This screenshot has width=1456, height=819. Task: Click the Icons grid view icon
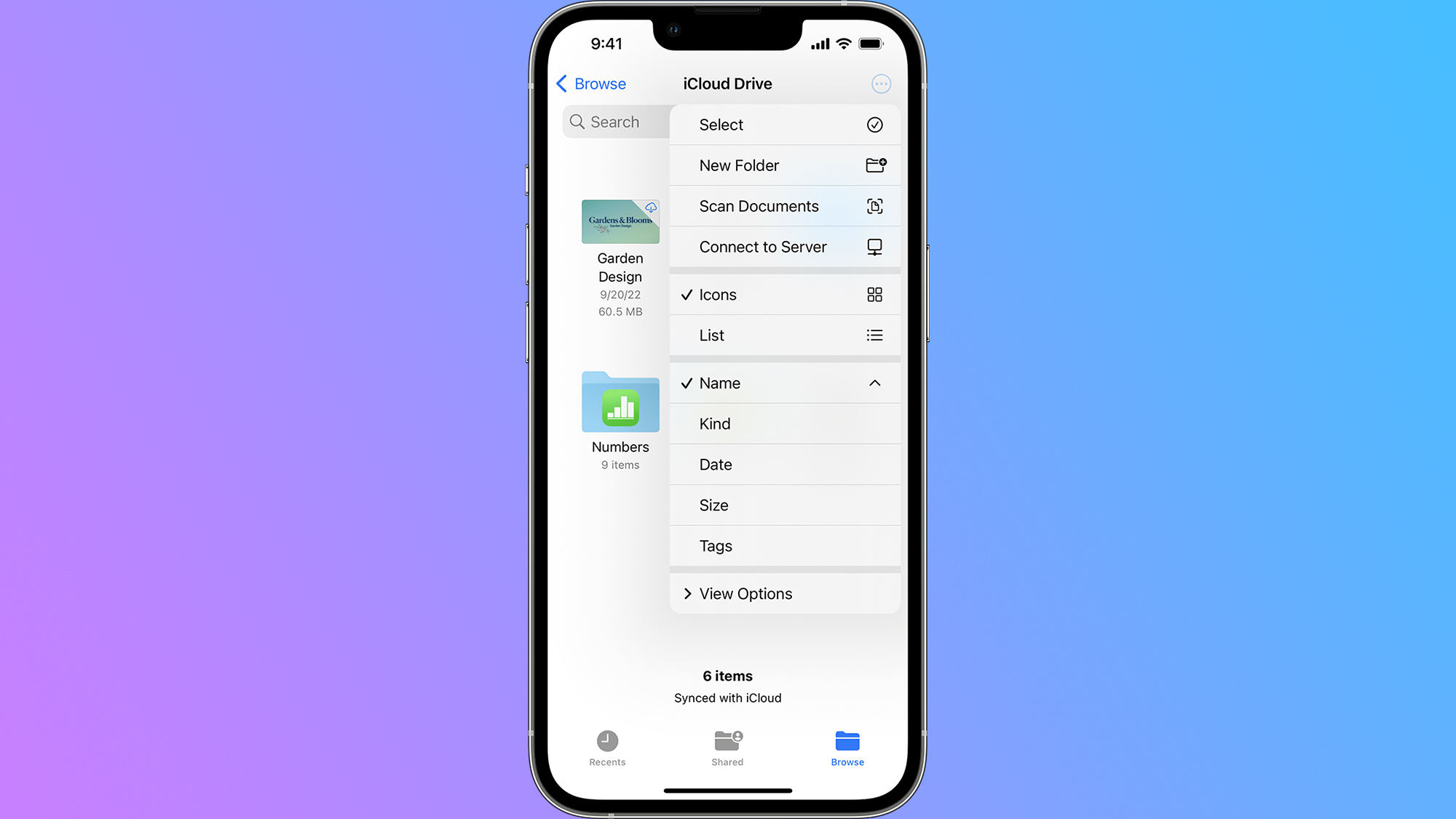tap(875, 294)
